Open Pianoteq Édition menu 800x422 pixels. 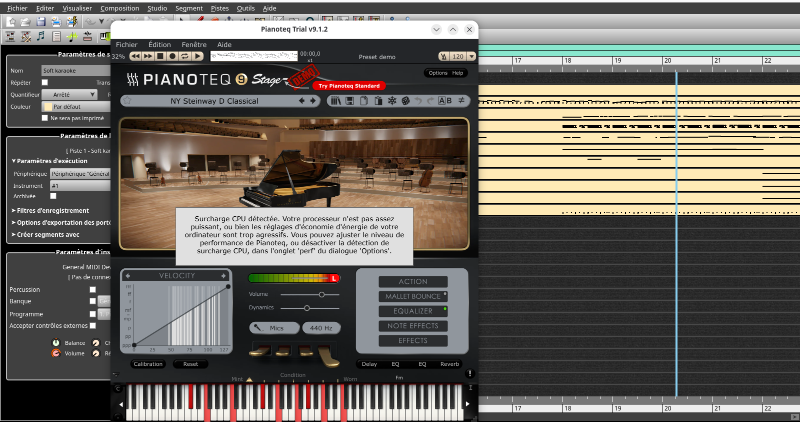(160, 44)
